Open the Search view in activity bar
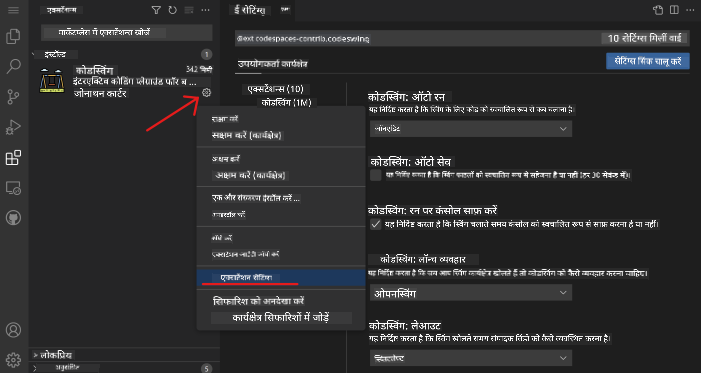This screenshot has height=373, width=701. coord(13,67)
